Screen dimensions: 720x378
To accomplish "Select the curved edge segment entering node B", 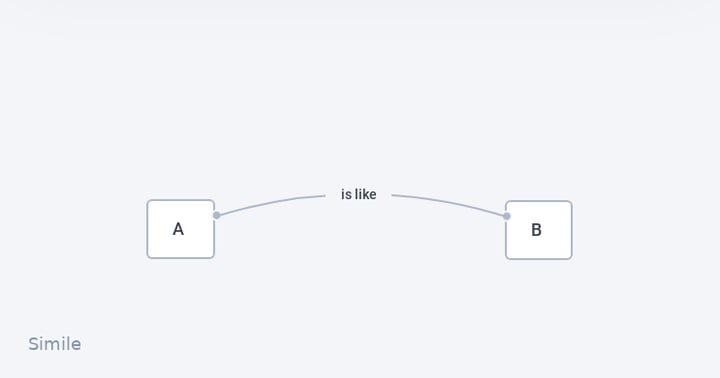I will (x=450, y=203).
